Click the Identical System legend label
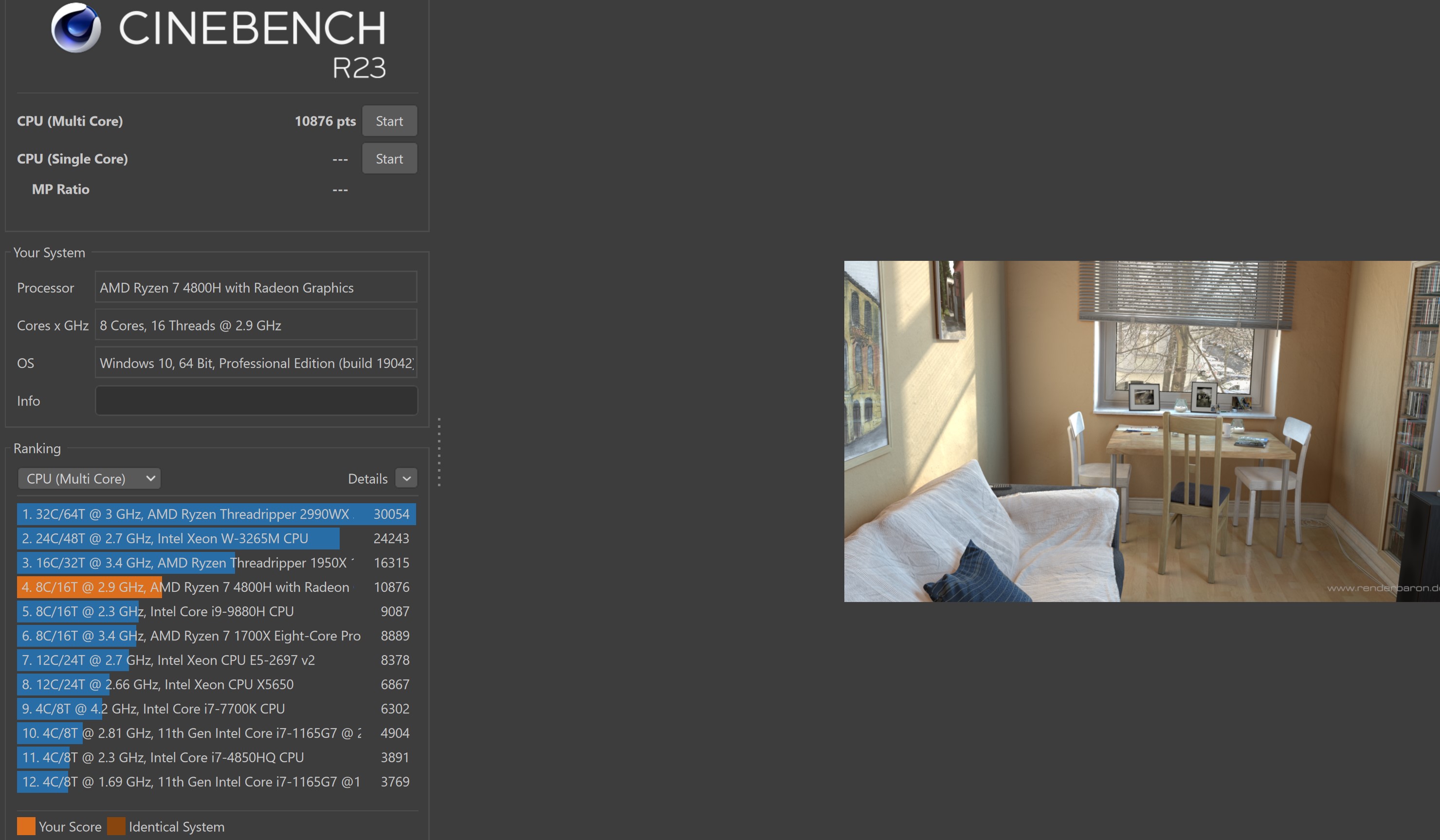The height and width of the screenshot is (840, 1440). pyautogui.click(x=177, y=827)
